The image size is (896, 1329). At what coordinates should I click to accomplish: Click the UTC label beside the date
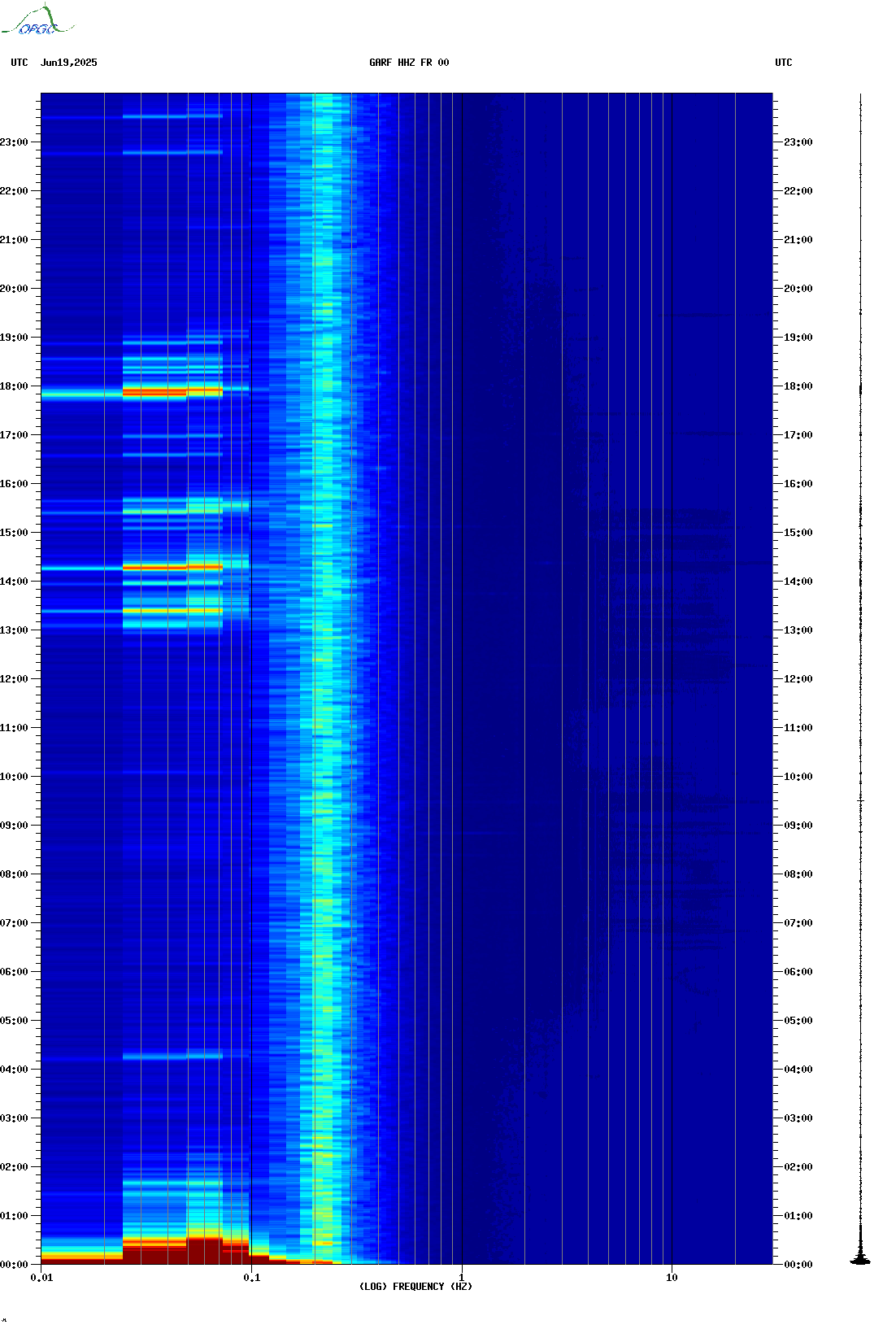point(20,63)
